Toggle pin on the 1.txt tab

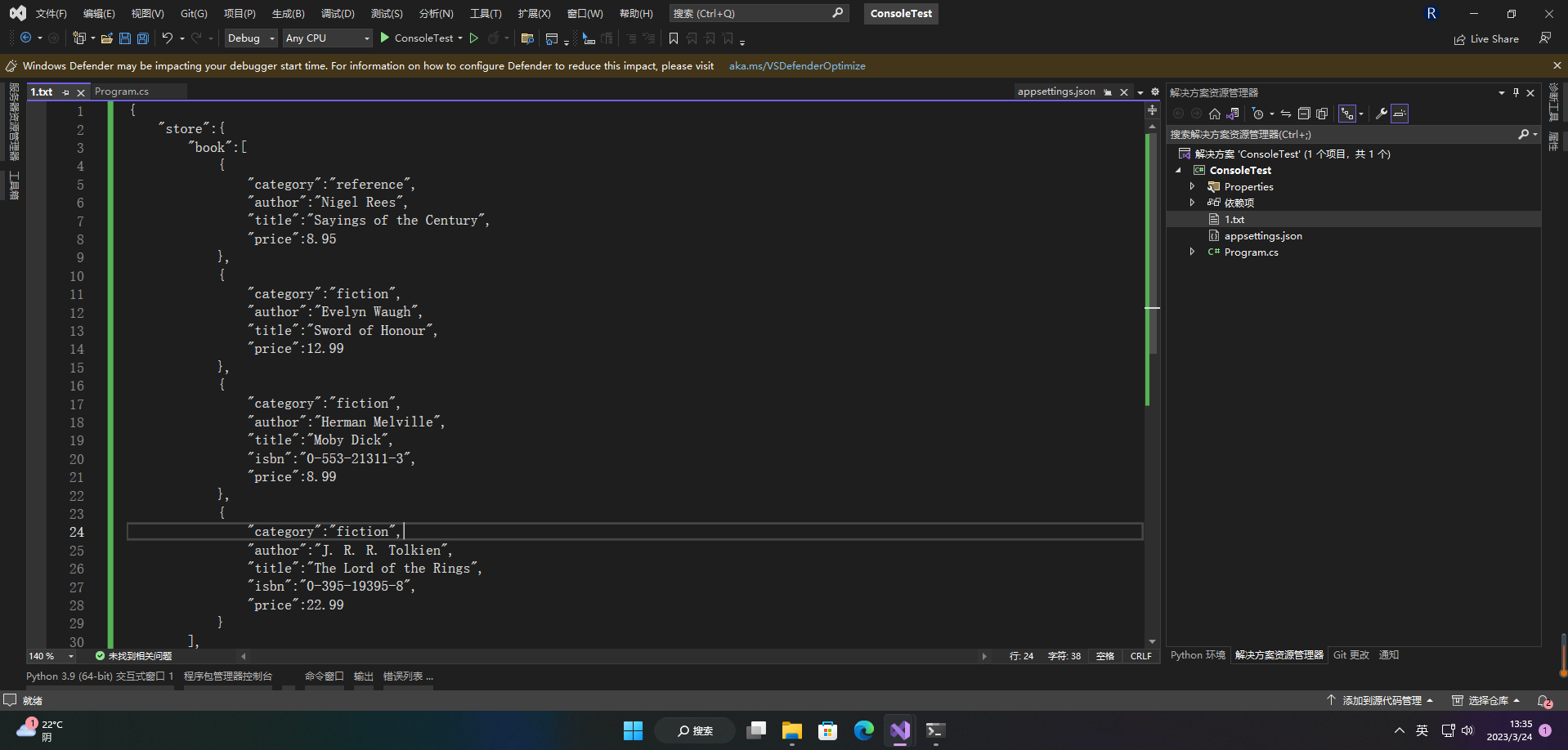(66, 92)
